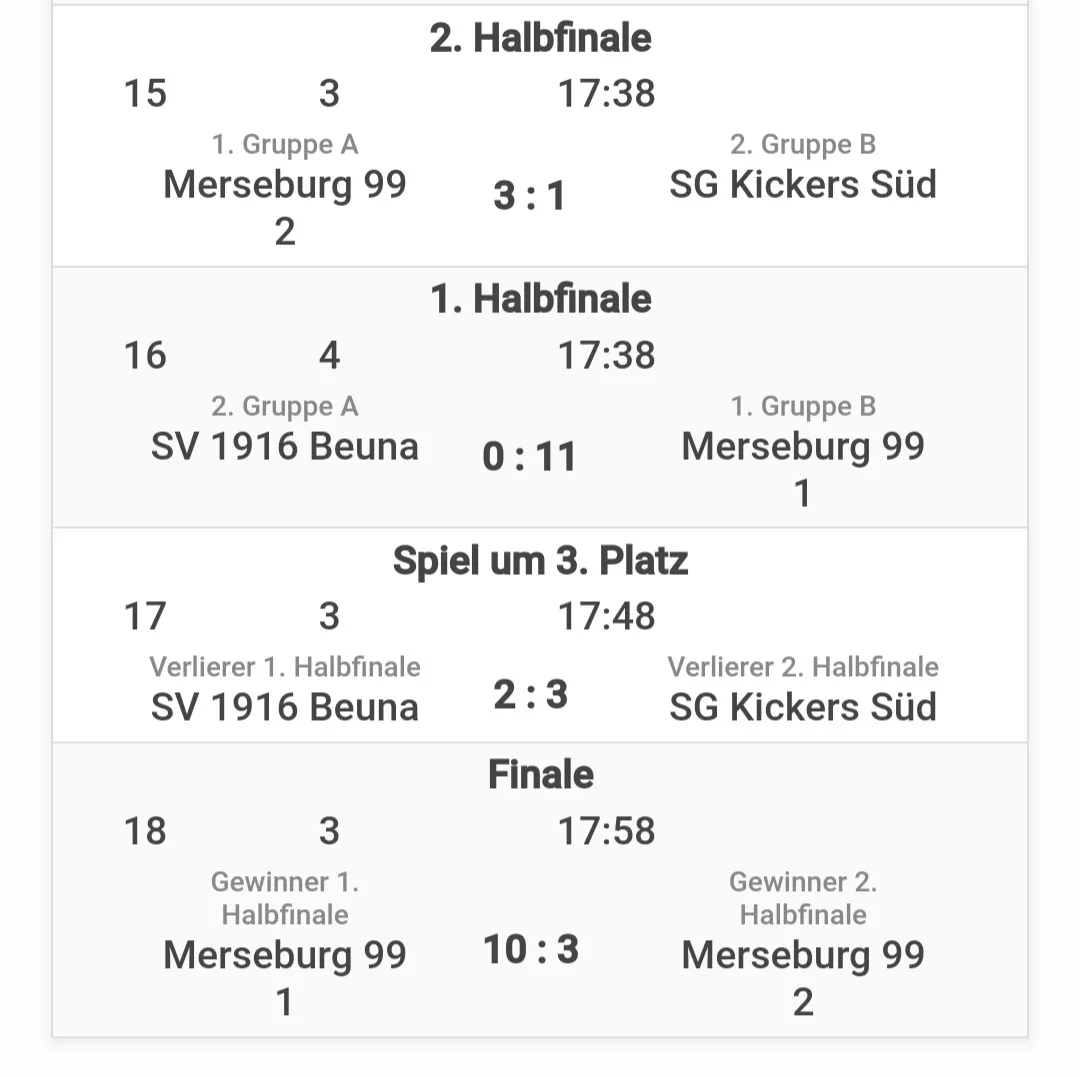1080x1077 pixels.
Task: Tap SG Kickers Süd in third-place match
Action: pyautogui.click(x=802, y=707)
